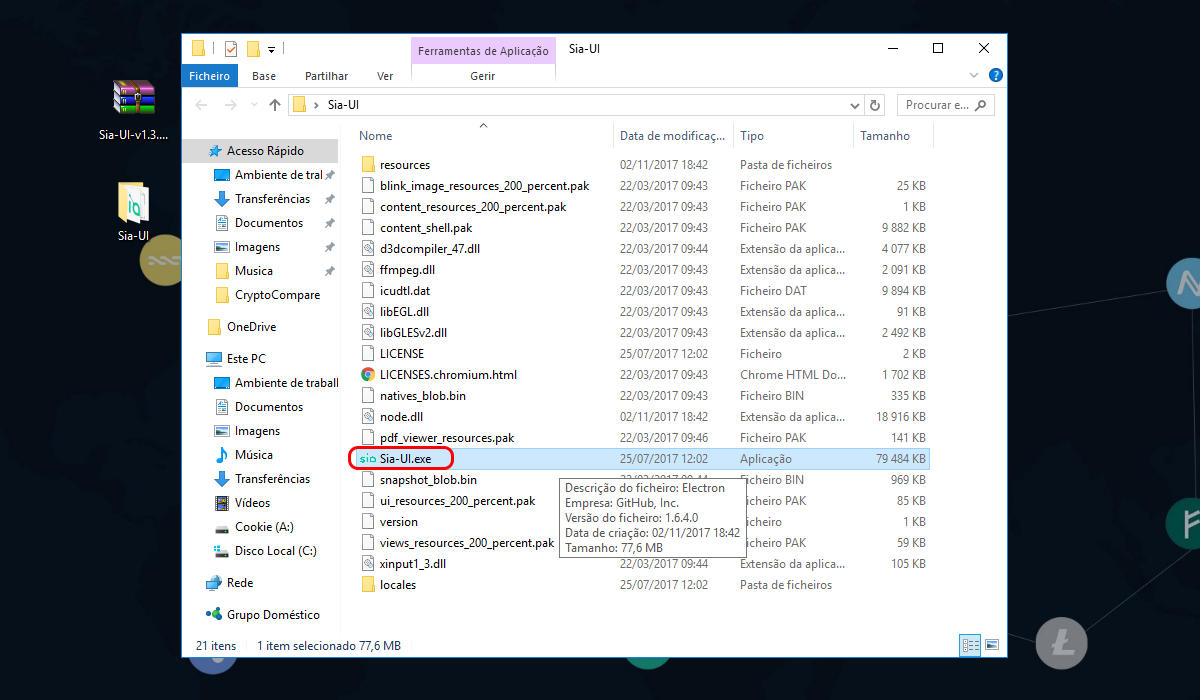1200x700 pixels.
Task: Select the ffmpeg.dll file icon
Action: 367,270
